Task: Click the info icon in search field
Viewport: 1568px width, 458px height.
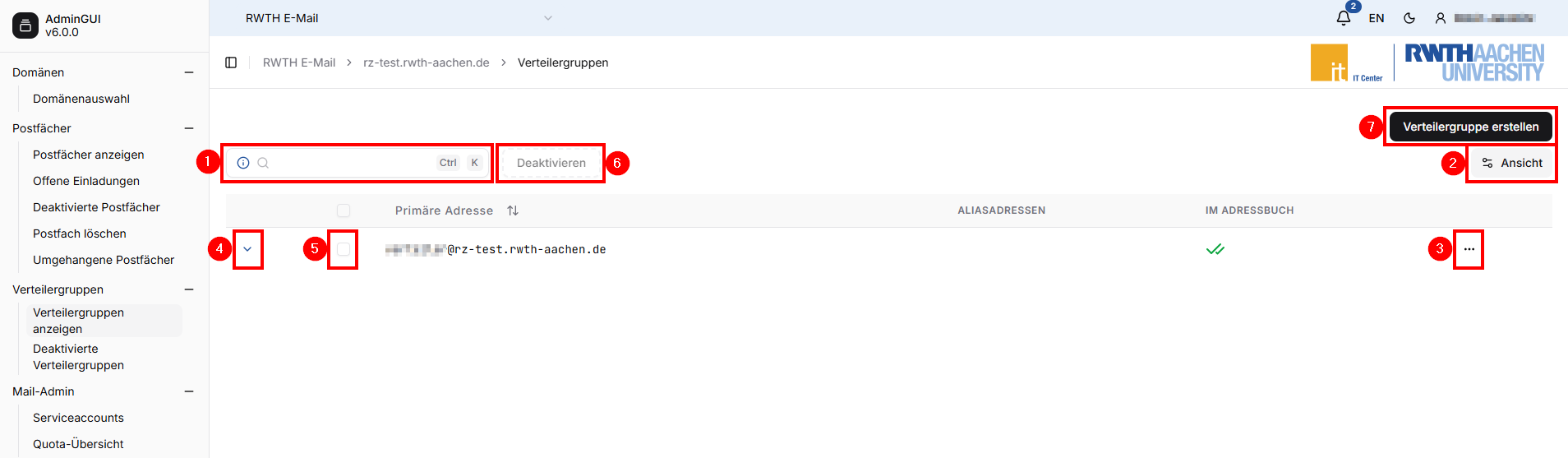Action: click(243, 163)
